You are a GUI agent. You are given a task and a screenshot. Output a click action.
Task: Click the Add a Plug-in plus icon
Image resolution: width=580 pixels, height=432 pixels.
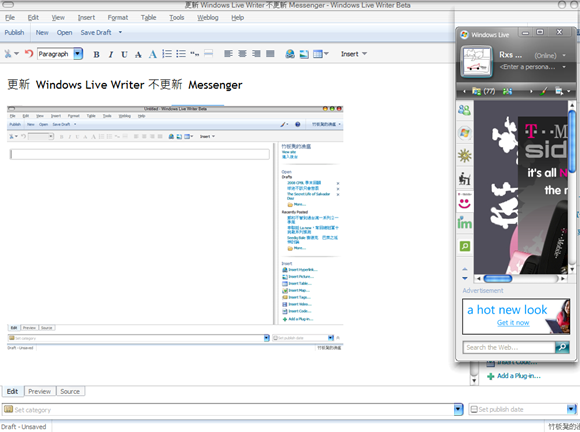point(490,377)
